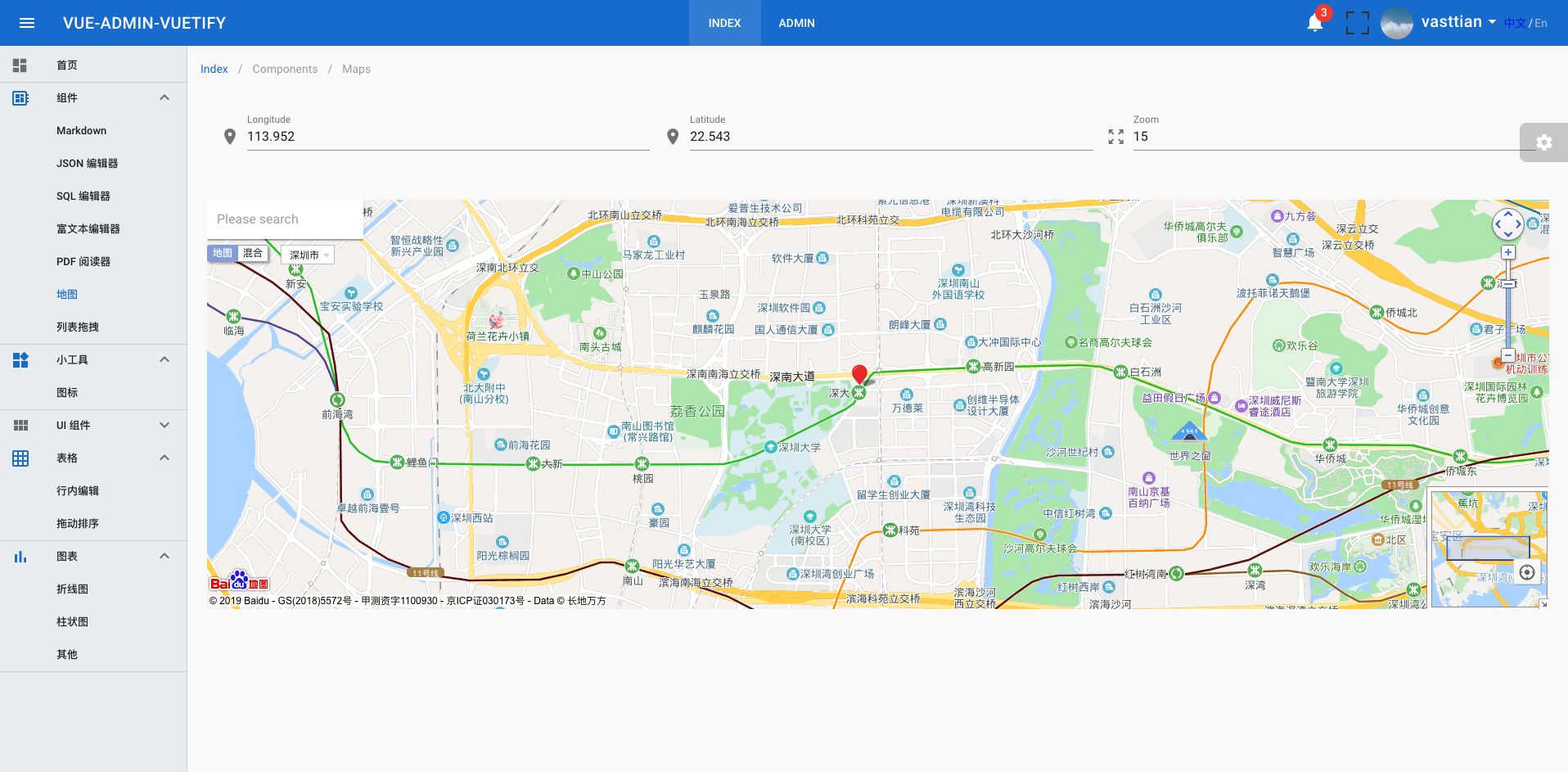
Task: Click the Please search map box
Action: click(285, 219)
